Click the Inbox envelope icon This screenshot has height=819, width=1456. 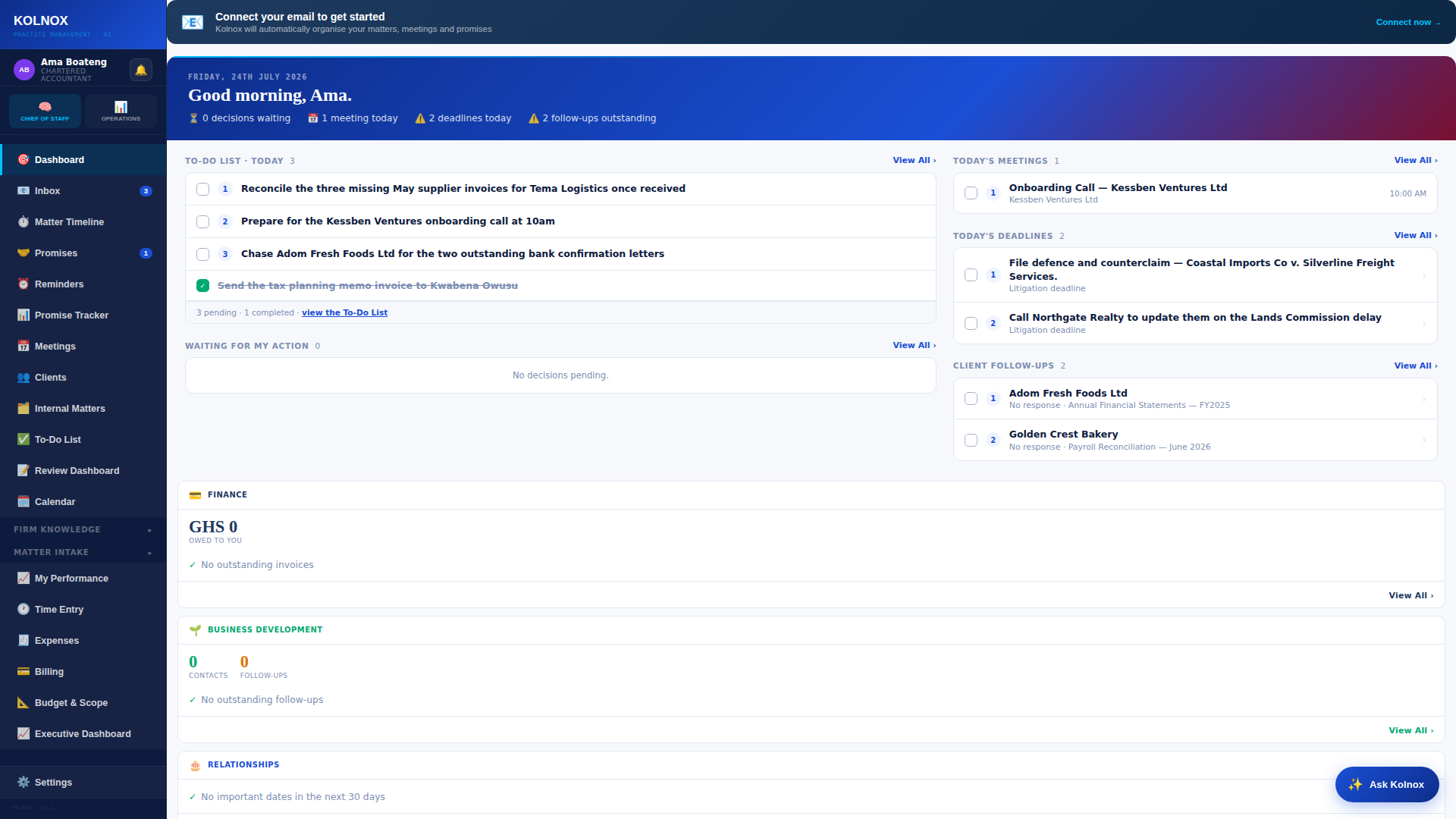[24, 190]
